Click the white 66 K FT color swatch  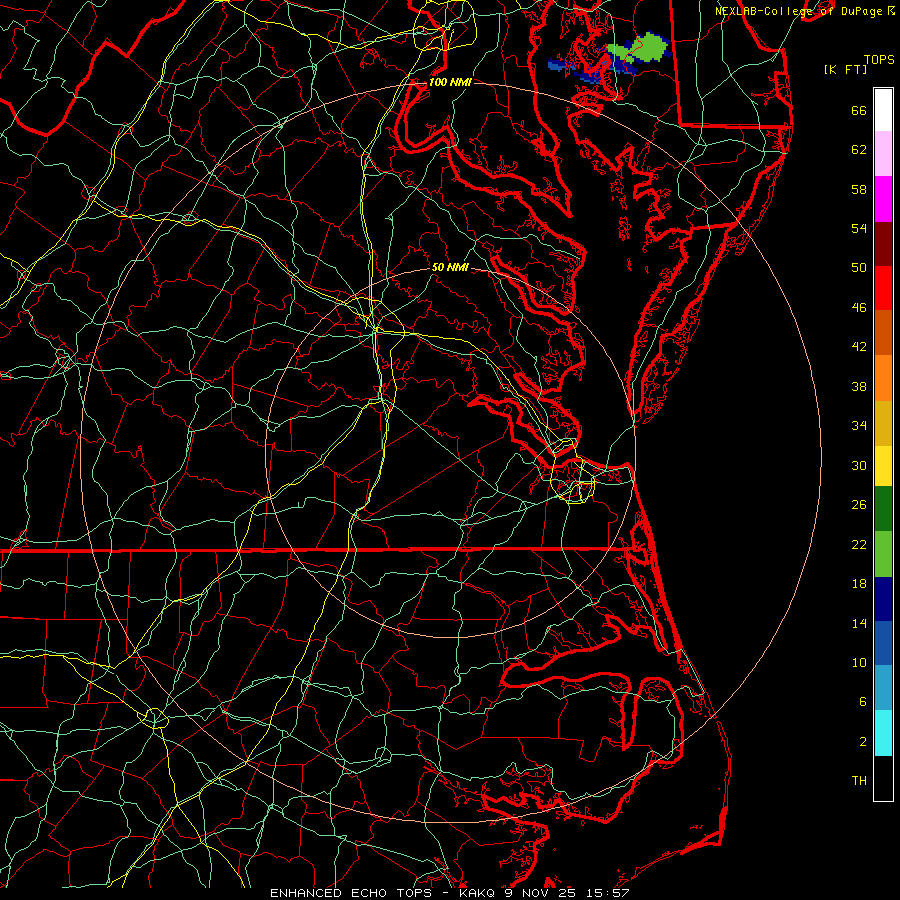coord(883,110)
